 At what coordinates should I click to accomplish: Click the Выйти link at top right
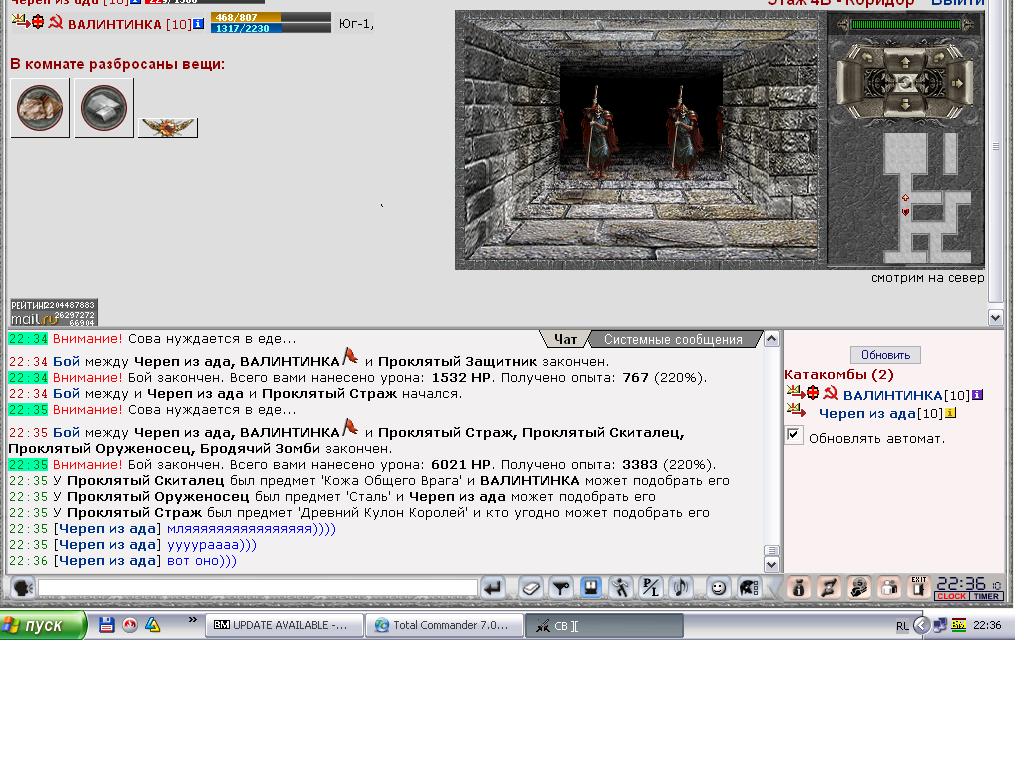pos(957,3)
